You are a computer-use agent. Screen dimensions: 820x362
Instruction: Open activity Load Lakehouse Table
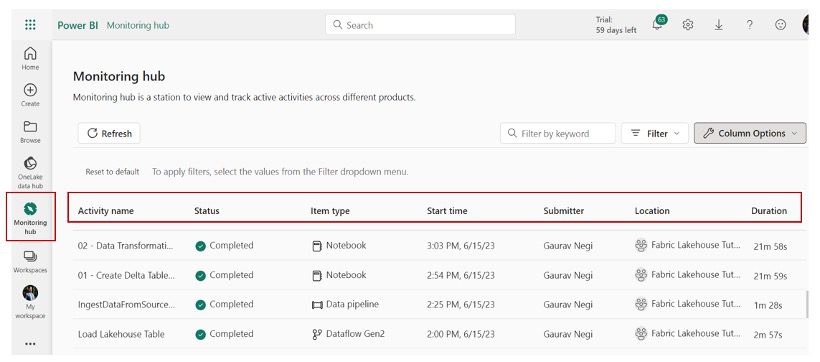tap(121, 334)
